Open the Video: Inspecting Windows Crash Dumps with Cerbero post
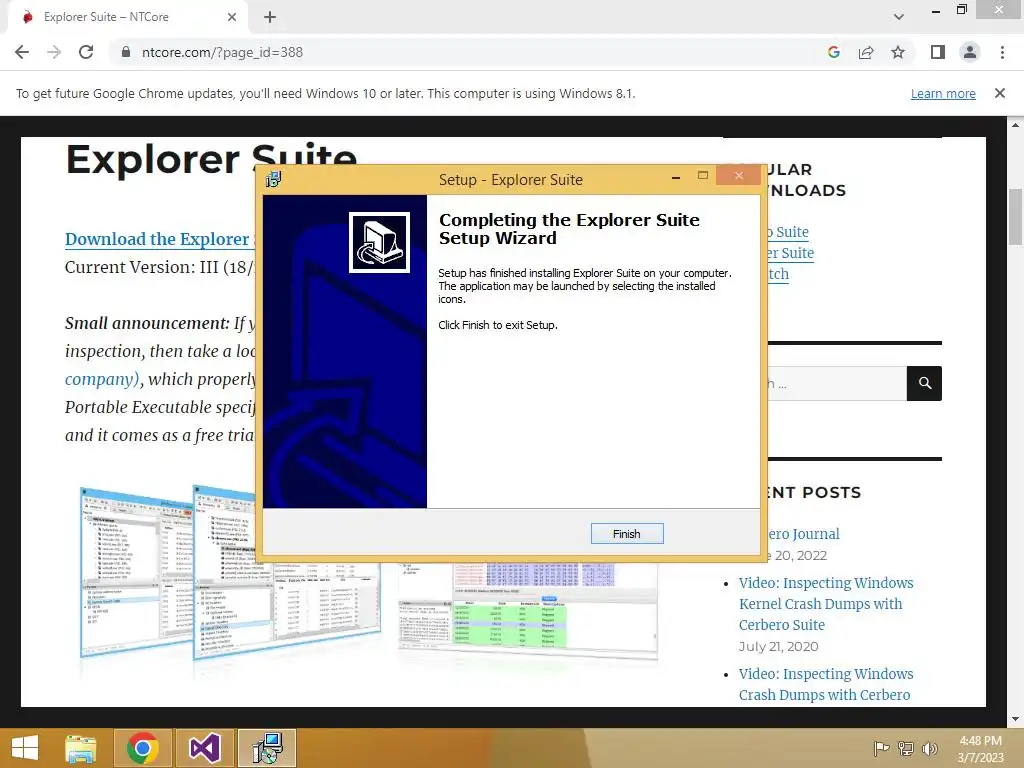Screen dimensions: 1024x768 [x=826, y=684]
